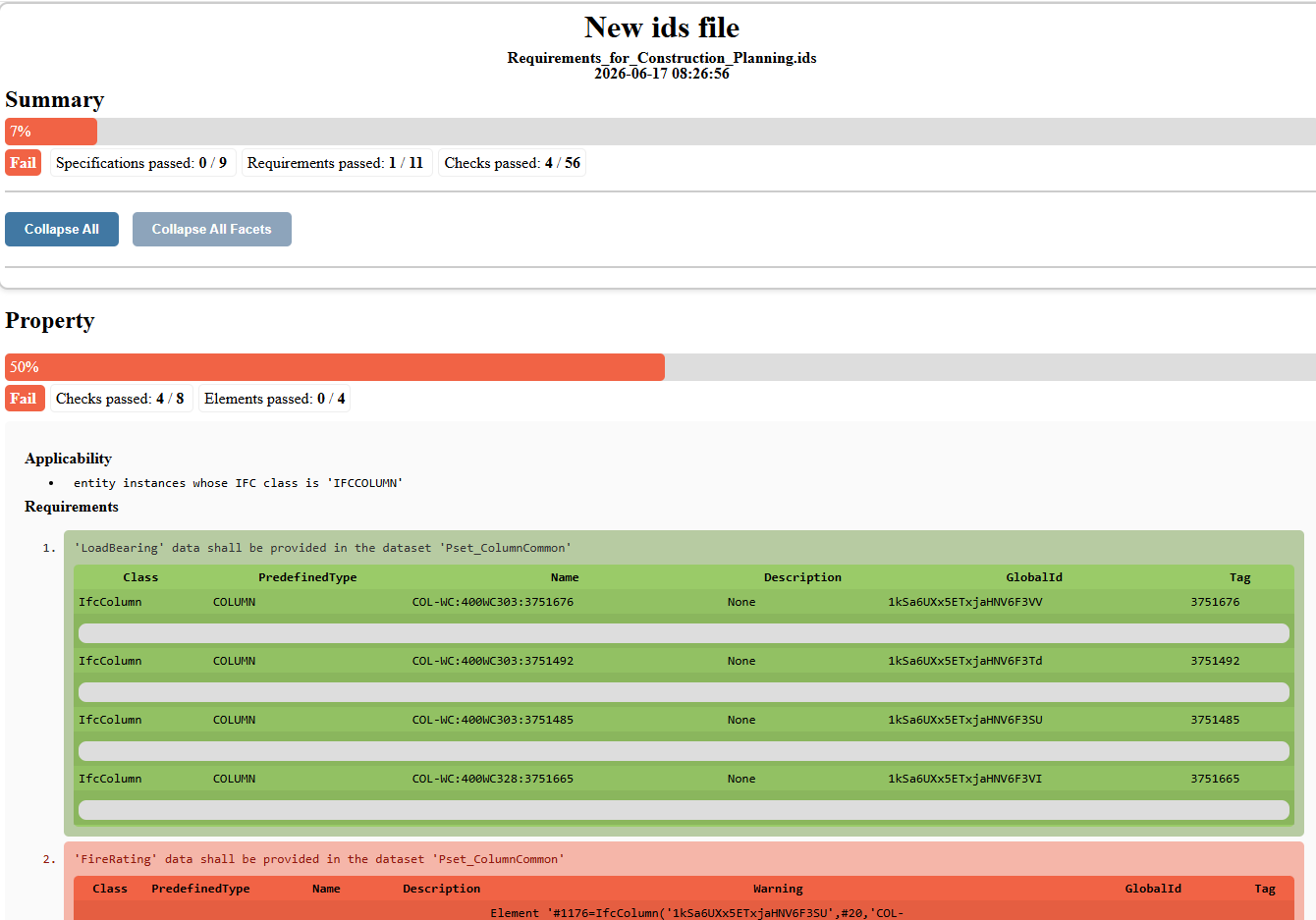
Task: Click the Class column header in LoadBearing table
Action: click(x=140, y=577)
